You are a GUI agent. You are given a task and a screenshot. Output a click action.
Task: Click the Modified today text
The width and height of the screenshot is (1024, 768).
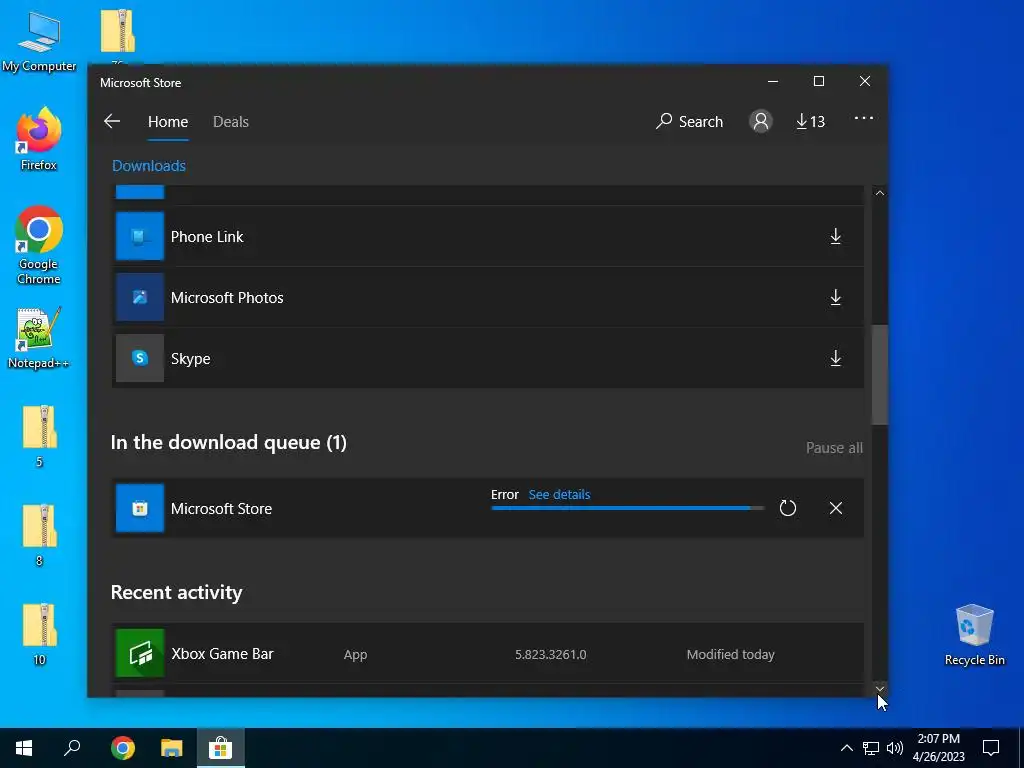730,654
